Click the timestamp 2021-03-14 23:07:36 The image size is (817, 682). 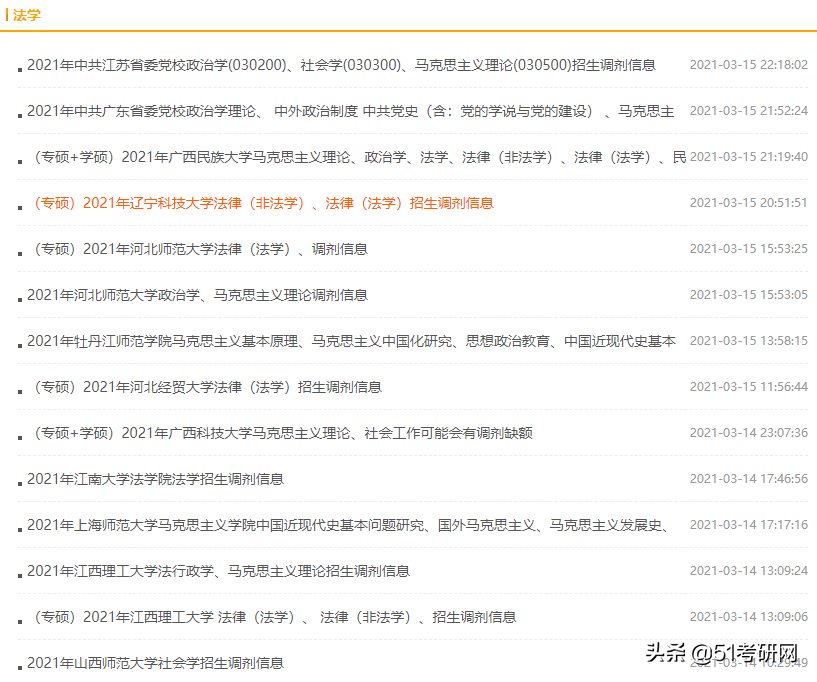(747, 433)
